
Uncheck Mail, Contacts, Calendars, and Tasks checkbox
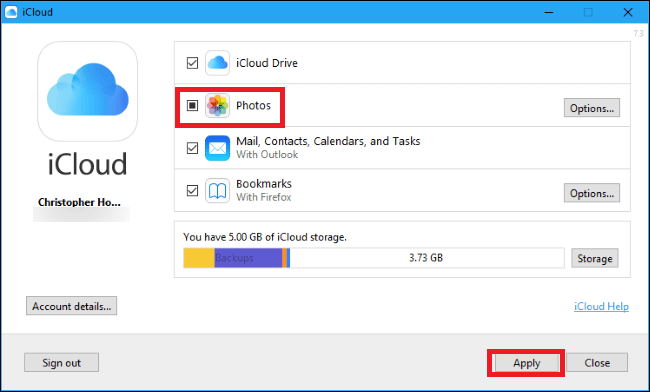[x=192, y=148]
